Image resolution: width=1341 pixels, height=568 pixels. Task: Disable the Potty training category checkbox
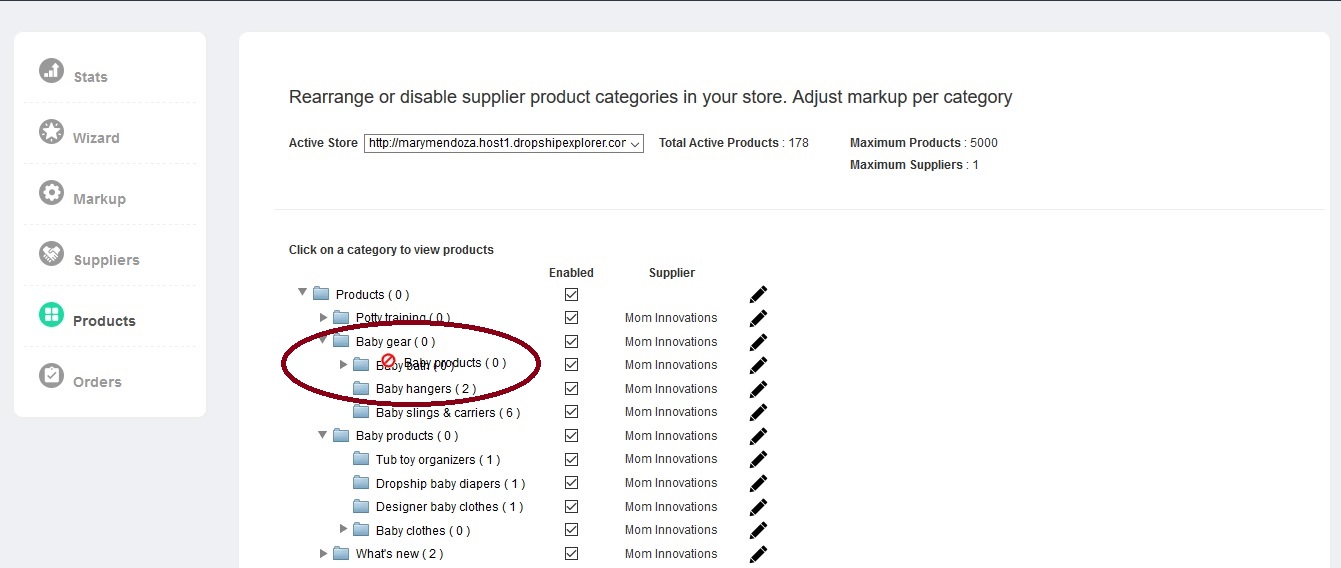pos(571,318)
